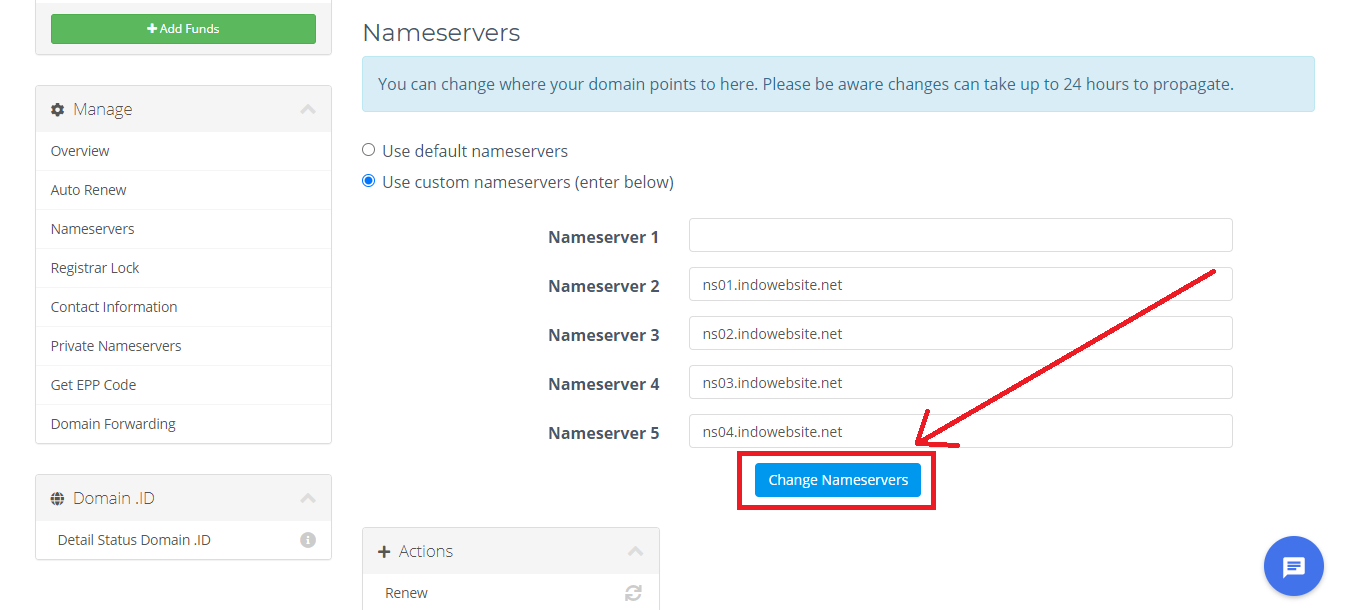Image resolution: width=1346 pixels, height=610 pixels.
Task: Switch to Domain Forwarding settings
Action: pyautogui.click(x=113, y=423)
